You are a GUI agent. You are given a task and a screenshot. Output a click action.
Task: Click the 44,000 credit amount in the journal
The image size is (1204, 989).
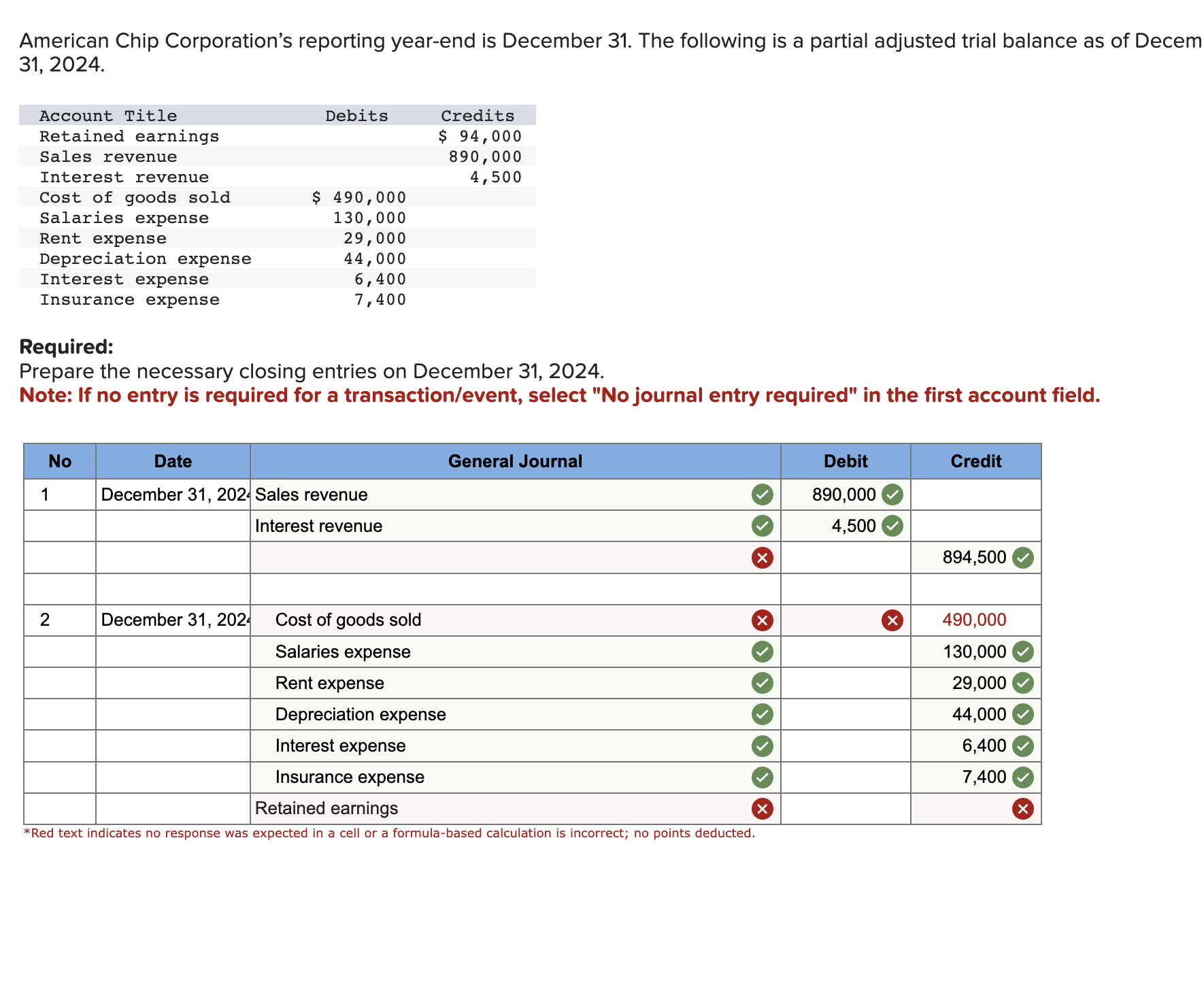[980, 714]
